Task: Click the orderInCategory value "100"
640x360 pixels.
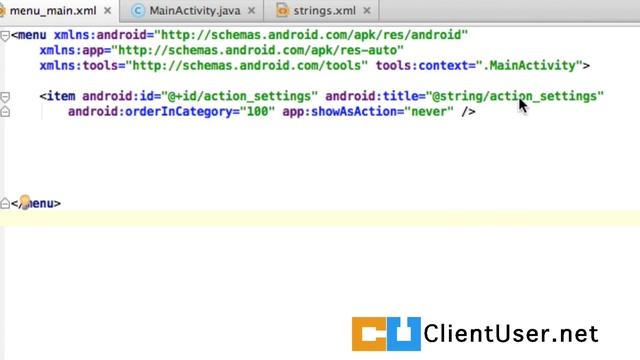Action: (x=257, y=111)
